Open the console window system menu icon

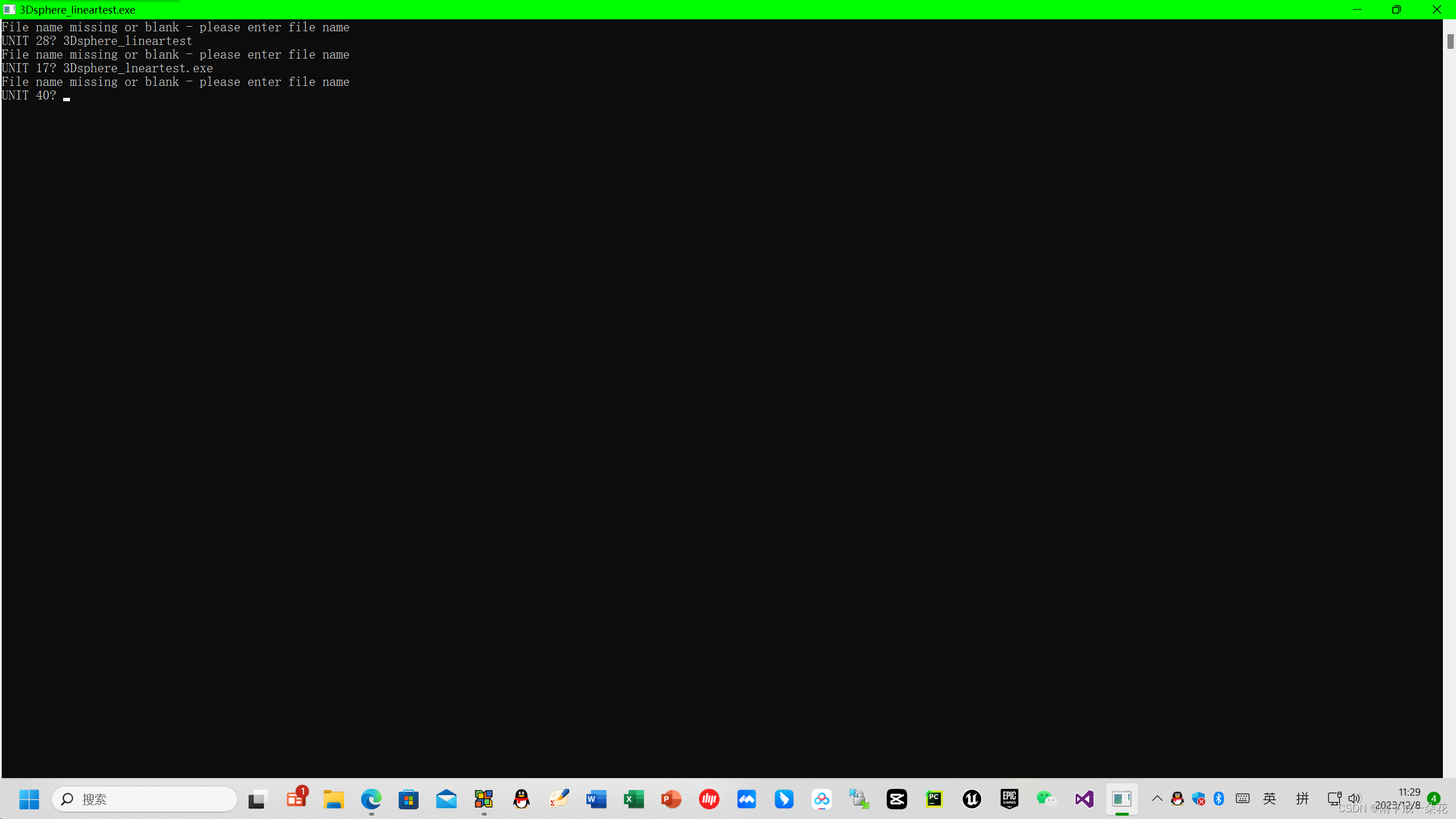(9, 10)
